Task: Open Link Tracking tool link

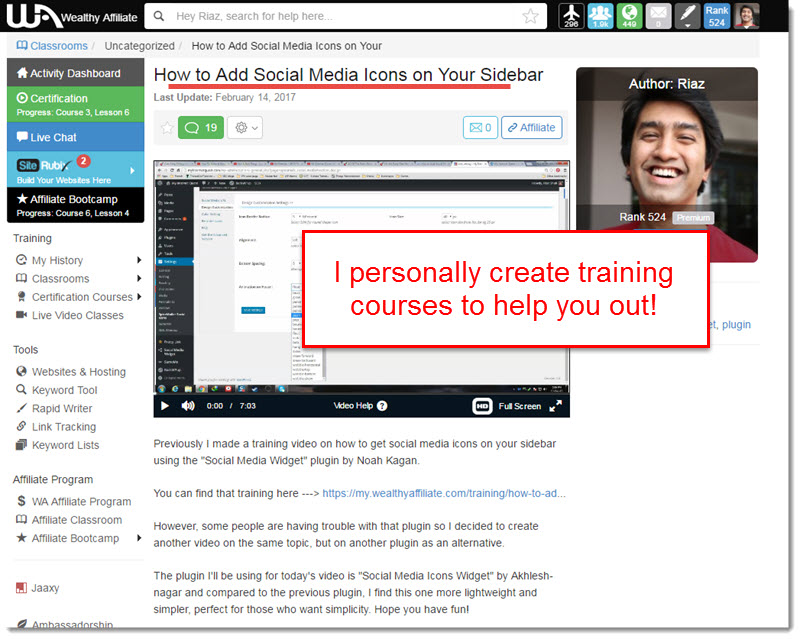Action: [x=64, y=427]
